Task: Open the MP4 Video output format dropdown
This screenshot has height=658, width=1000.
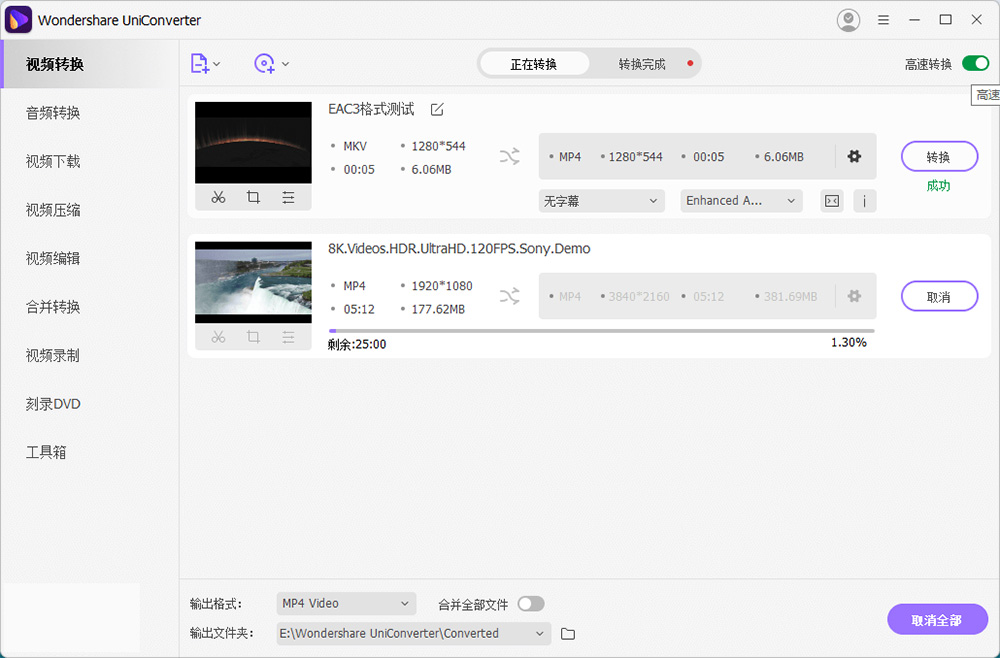Action: (x=345, y=604)
